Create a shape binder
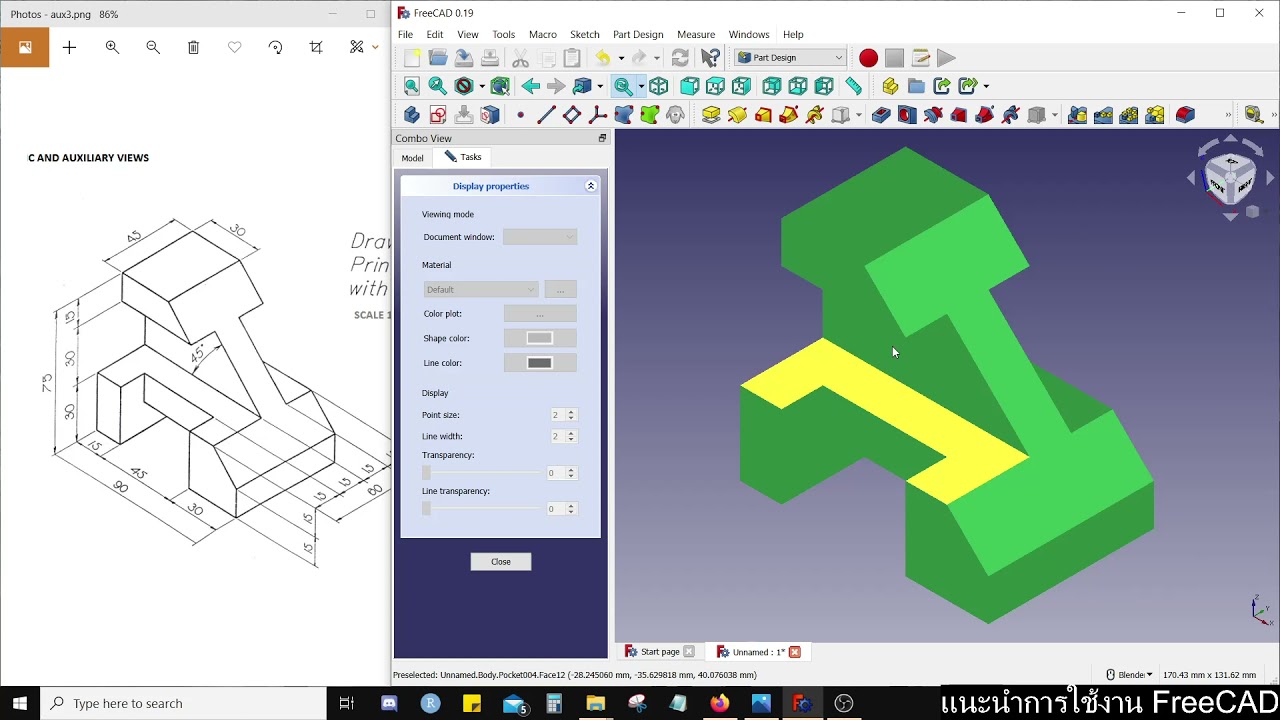The image size is (1280, 720). click(624, 115)
